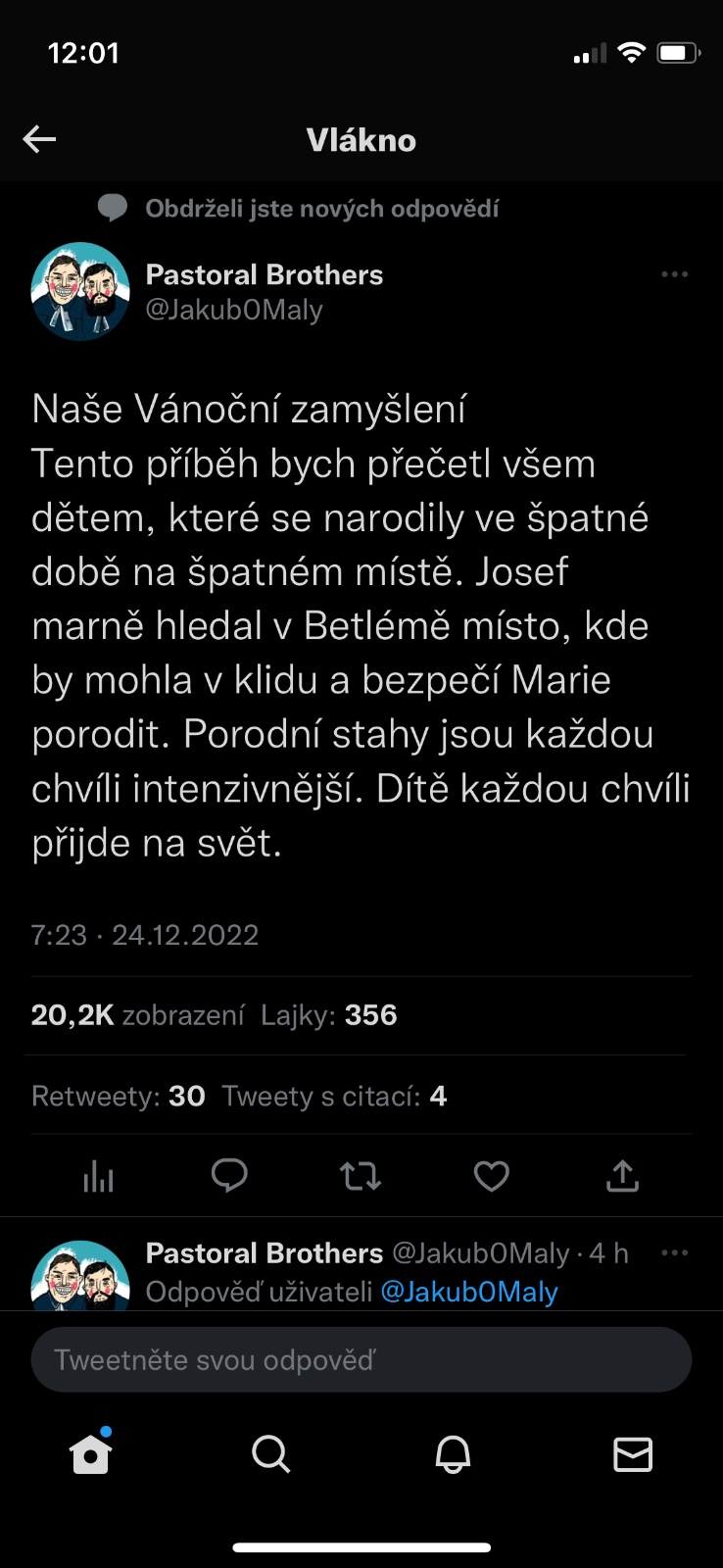The image size is (723, 1568).
Task: Open more options on main tweet
Action: click(x=675, y=274)
